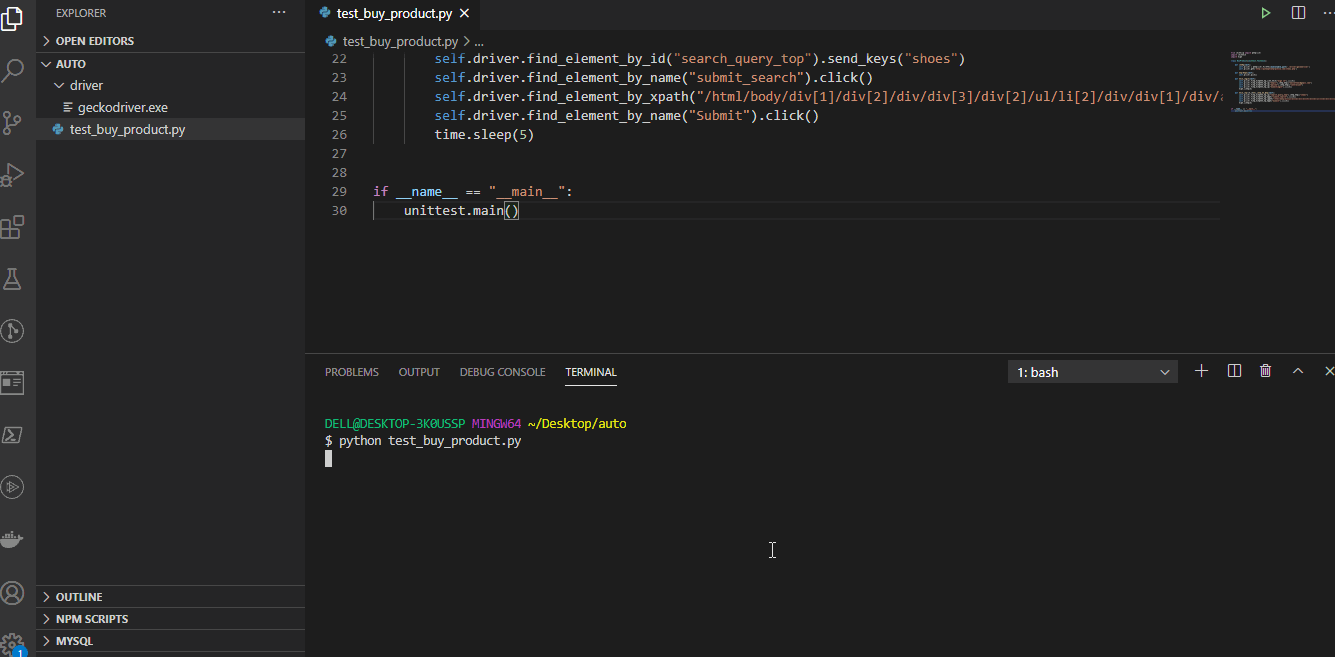Kill the terminal using the trash icon

coord(1265,370)
